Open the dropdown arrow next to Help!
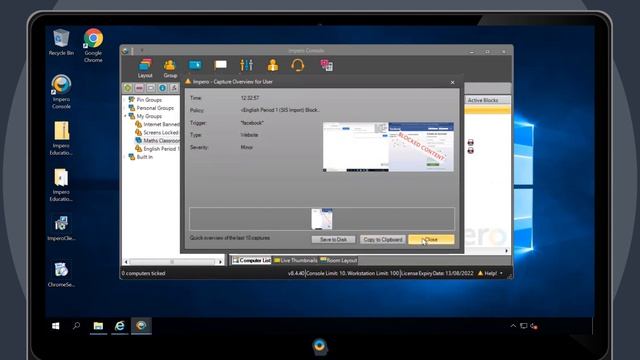Screen dimensions: 640x360 502,273
